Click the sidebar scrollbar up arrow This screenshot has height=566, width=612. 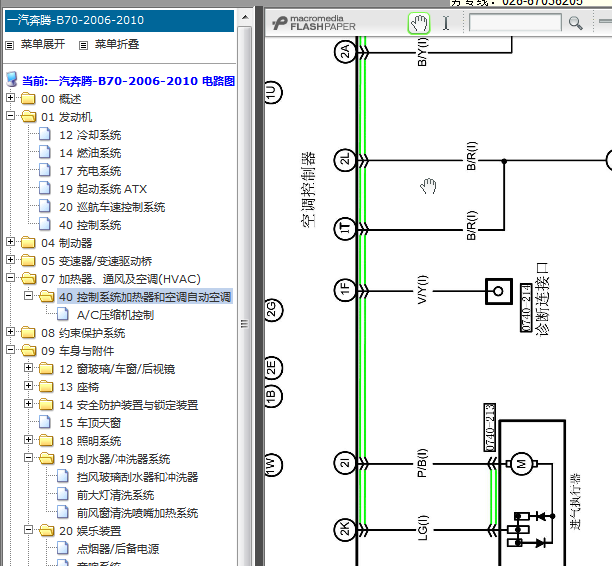[x=245, y=18]
